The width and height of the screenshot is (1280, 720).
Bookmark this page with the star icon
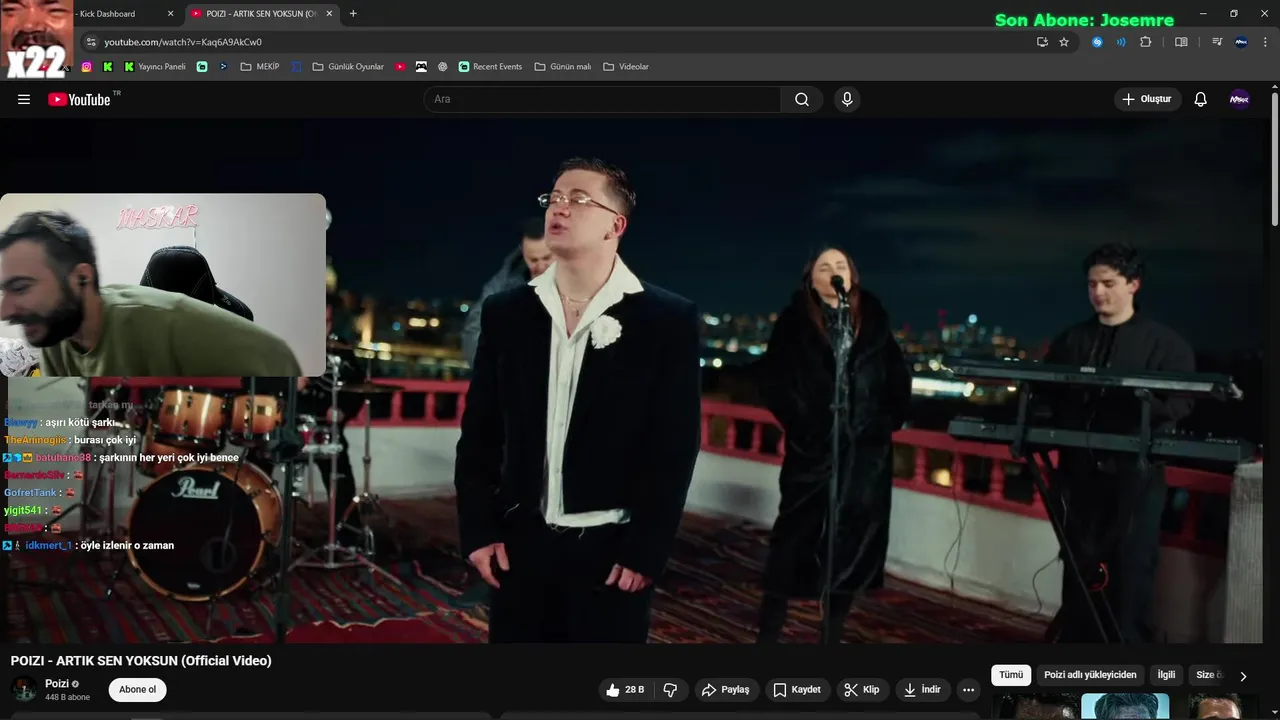tap(1064, 42)
